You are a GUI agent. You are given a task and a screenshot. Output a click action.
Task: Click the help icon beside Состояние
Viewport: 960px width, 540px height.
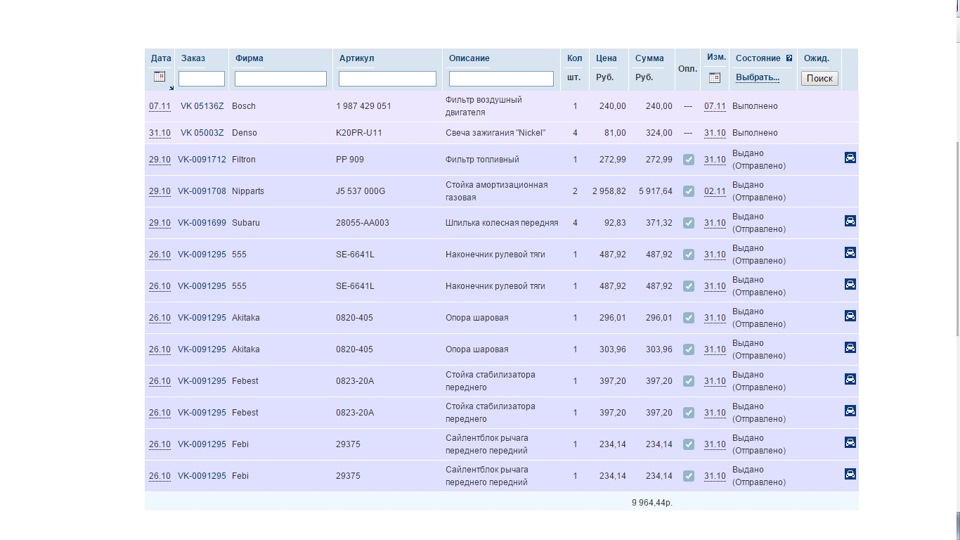(x=789, y=58)
